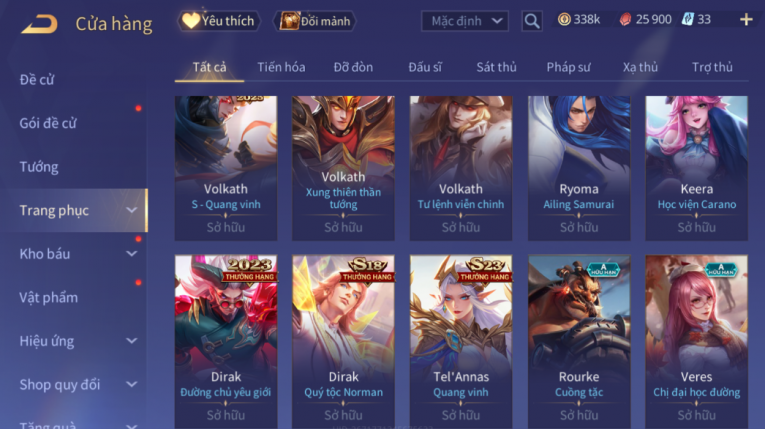Click the red ruby currency icon
The width and height of the screenshot is (765, 429).
[625, 20]
